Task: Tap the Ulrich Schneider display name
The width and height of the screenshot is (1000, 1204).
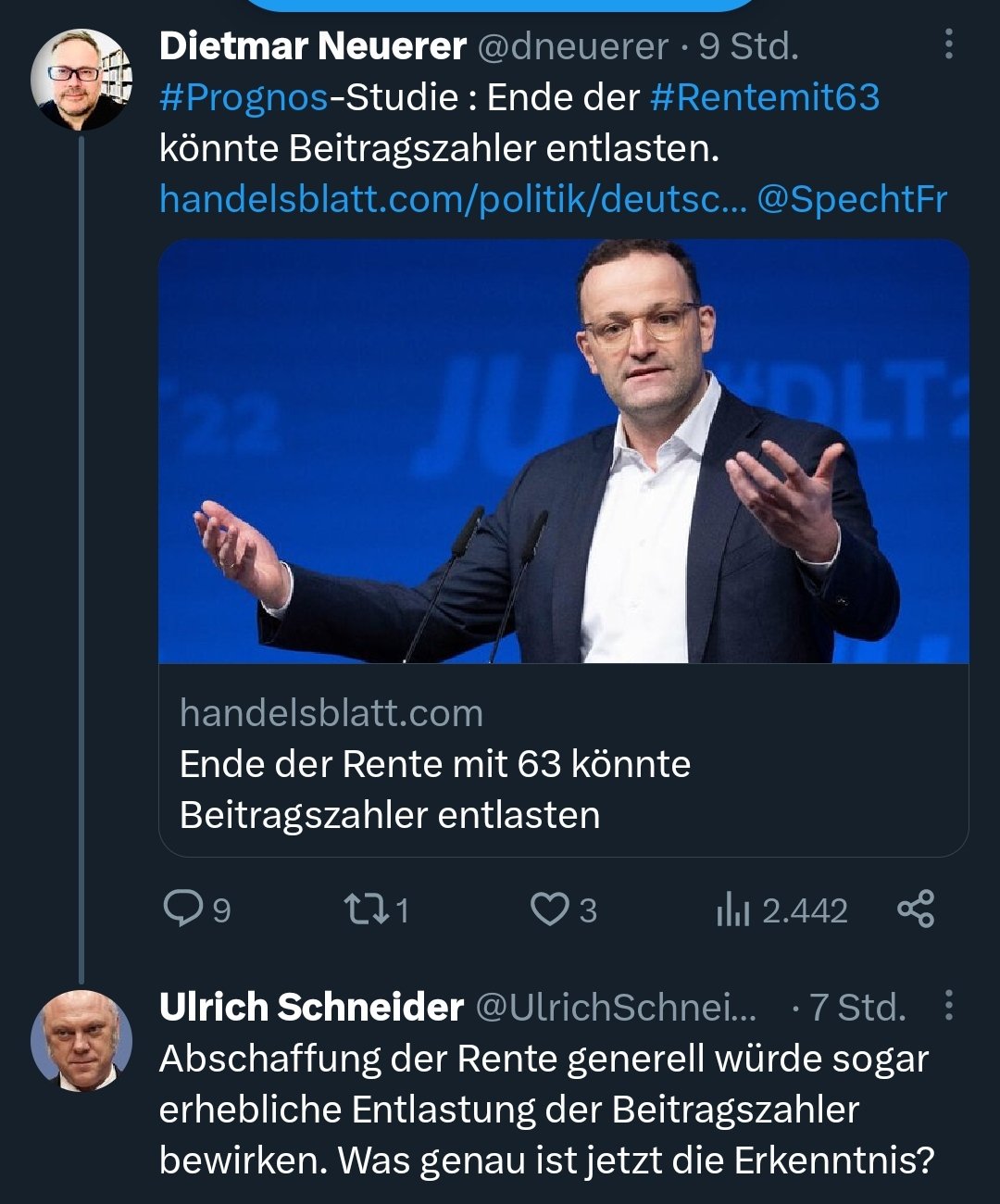Action: 311,1007
